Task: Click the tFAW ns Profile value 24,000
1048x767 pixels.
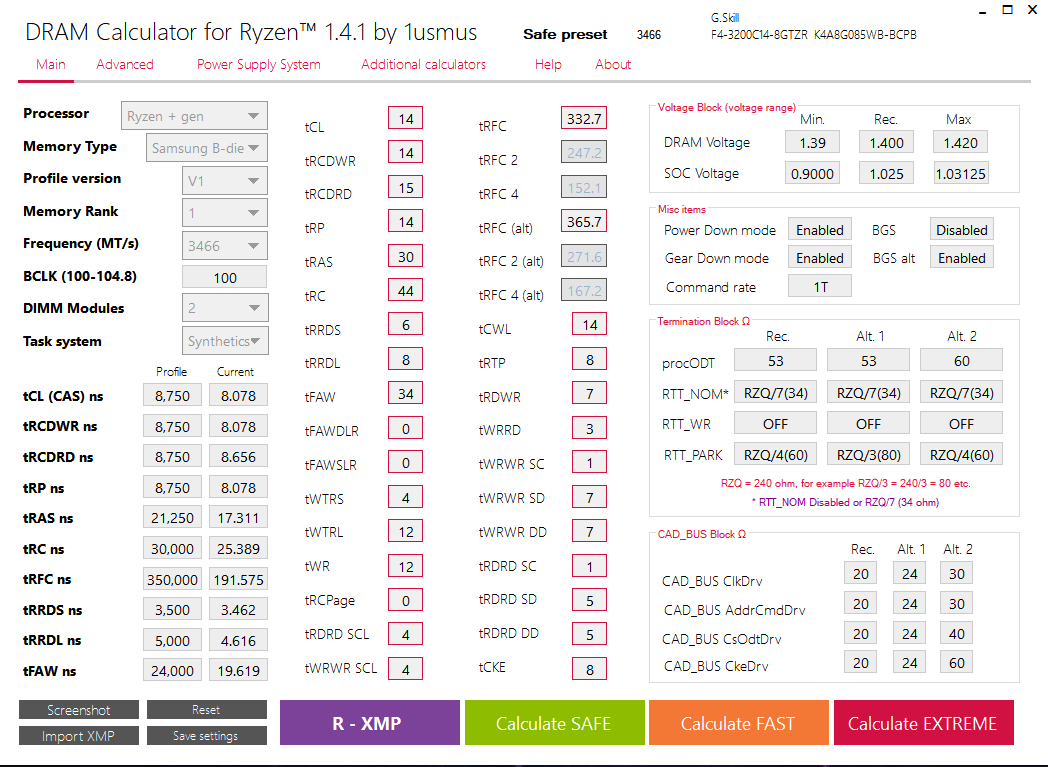Action: click(x=172, y=670)
